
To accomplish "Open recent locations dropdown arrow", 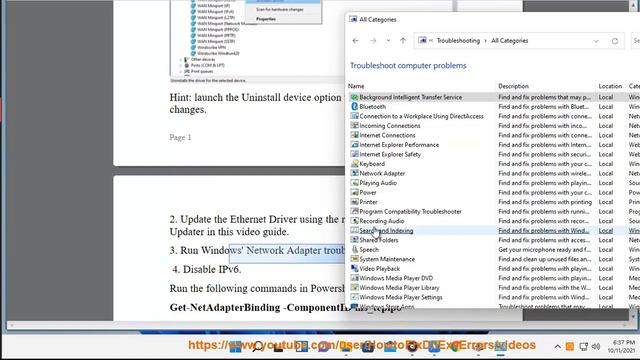I will coord(388,41).
